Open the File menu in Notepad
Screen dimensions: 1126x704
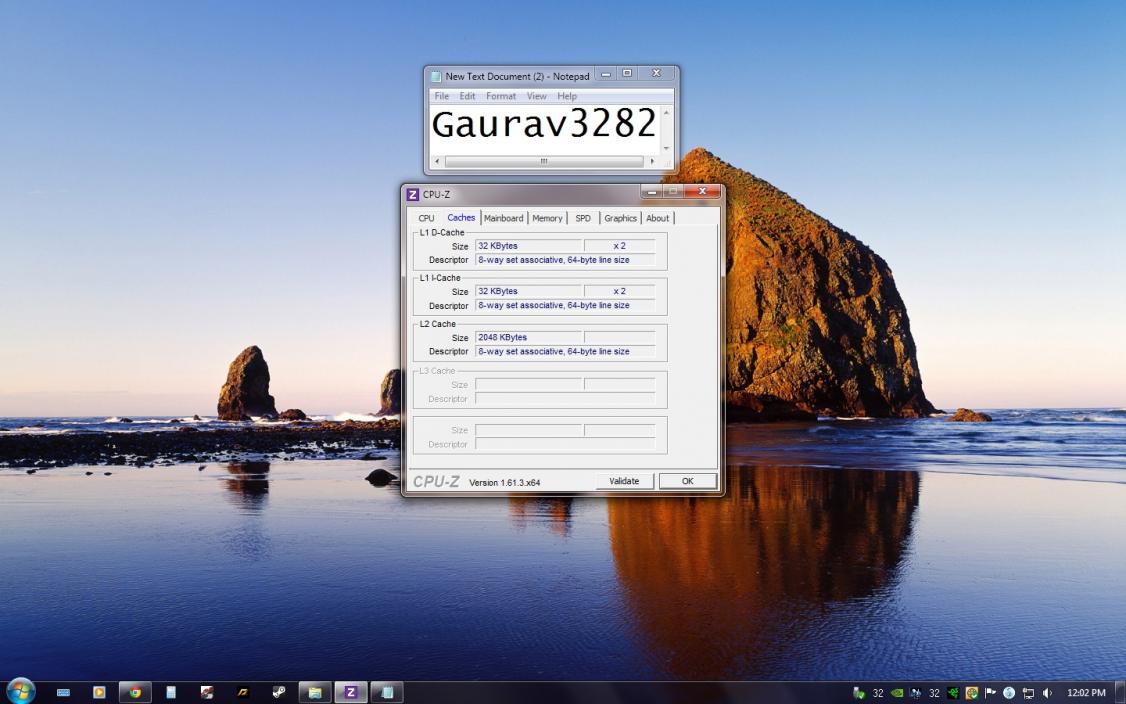click(442, 96)
